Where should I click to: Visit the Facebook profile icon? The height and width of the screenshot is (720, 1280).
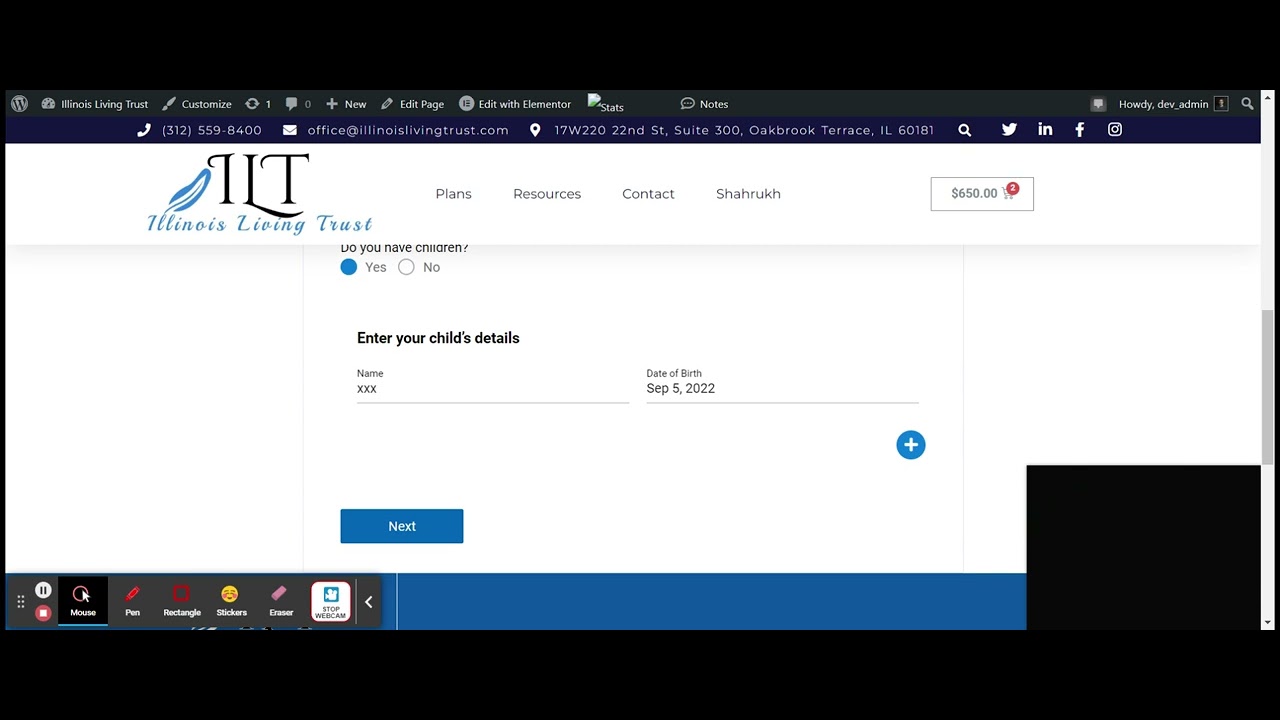[1080, 130]
